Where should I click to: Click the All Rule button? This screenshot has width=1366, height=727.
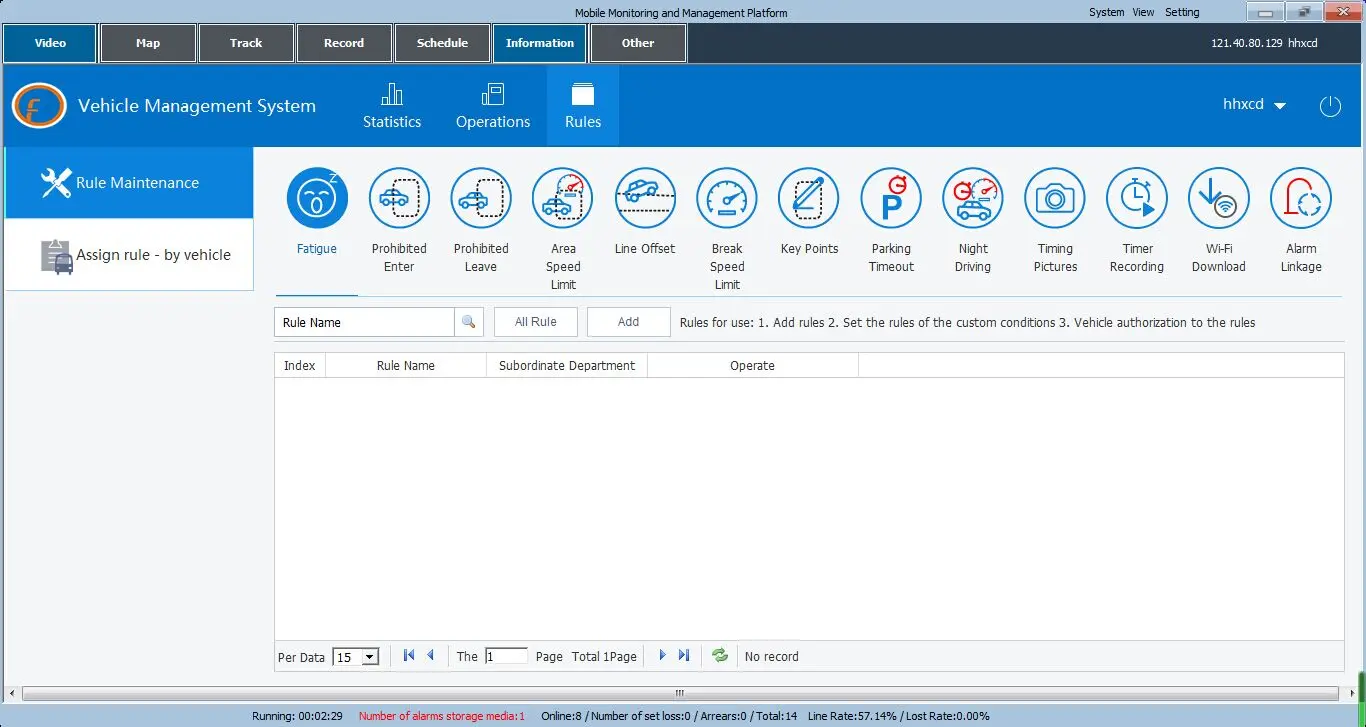click(536, 322)
